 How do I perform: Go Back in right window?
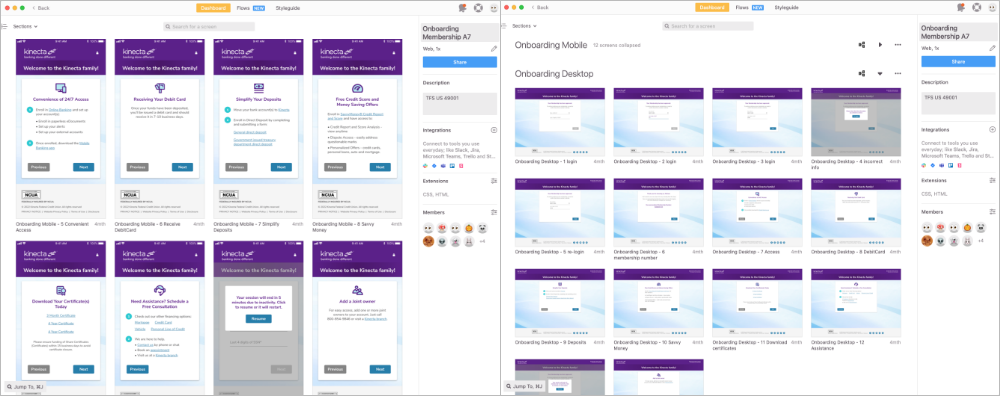click(540, 8)
